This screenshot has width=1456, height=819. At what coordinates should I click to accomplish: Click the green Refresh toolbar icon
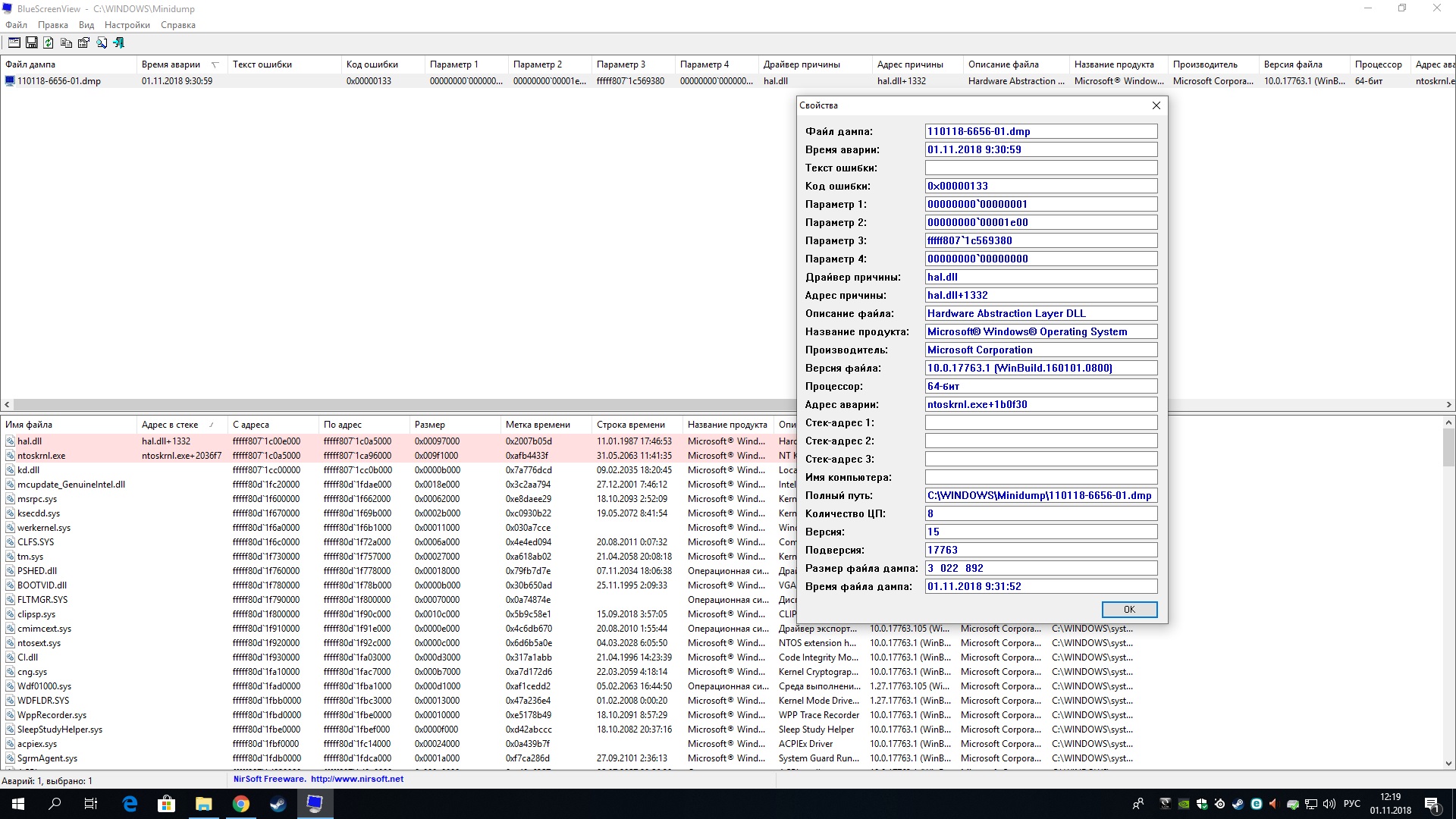[x=49, y=42]
